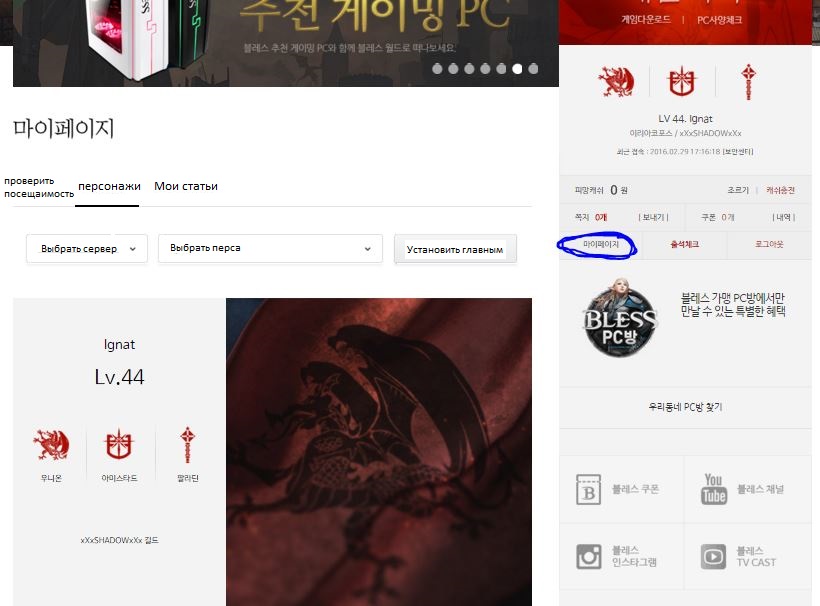Viewport: 820px width, 606px height.
Task: Click the 쿠폰 0개 coupon count
Action: click(718, 217)
